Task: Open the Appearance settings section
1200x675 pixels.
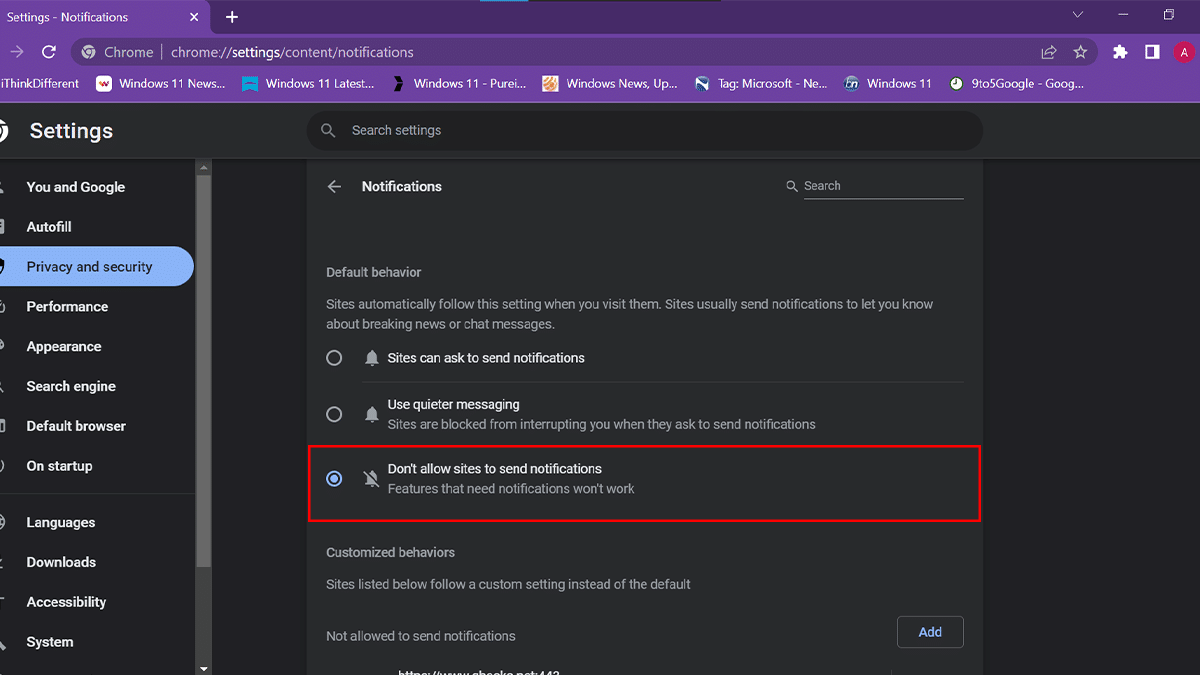Action: point(64,347)
